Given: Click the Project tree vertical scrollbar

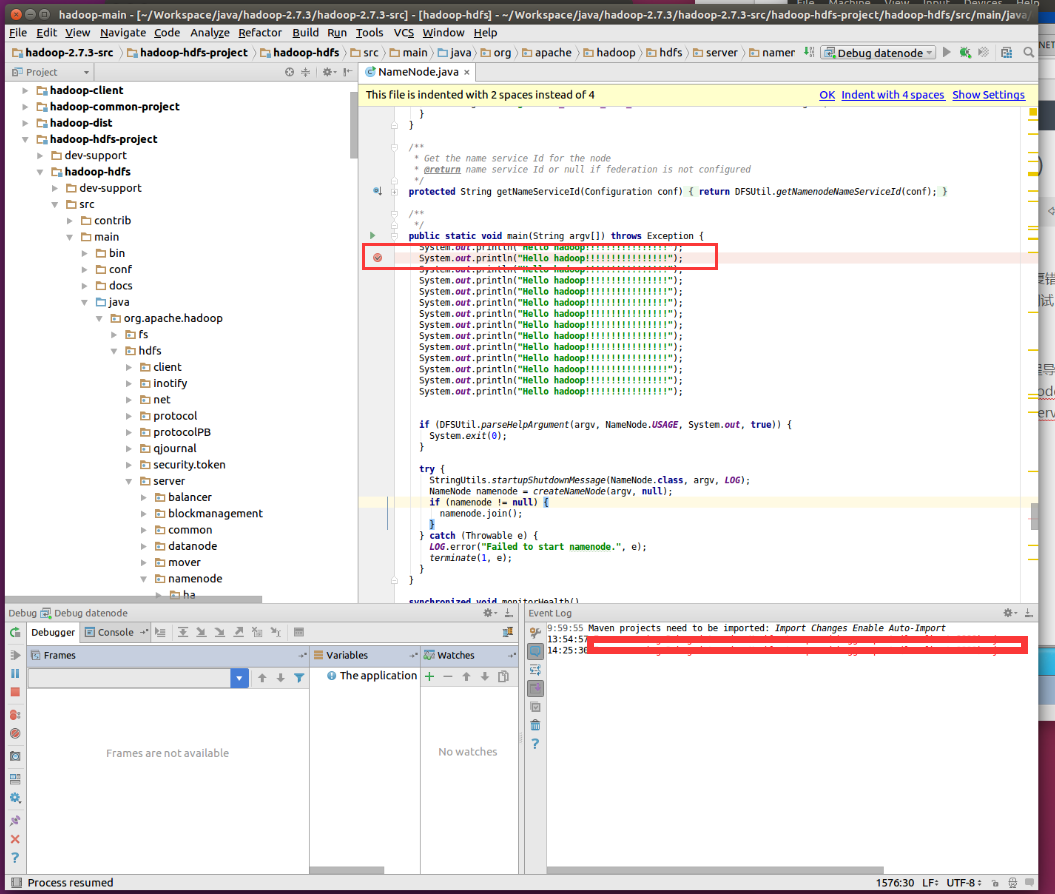Looking at the screenshot, I should (354, 125).
